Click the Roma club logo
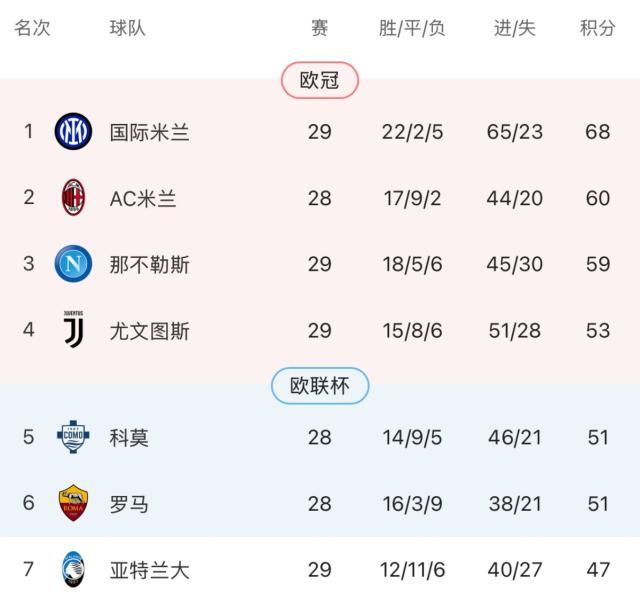Viewport: 640px width, 603px height. (73, 503)
